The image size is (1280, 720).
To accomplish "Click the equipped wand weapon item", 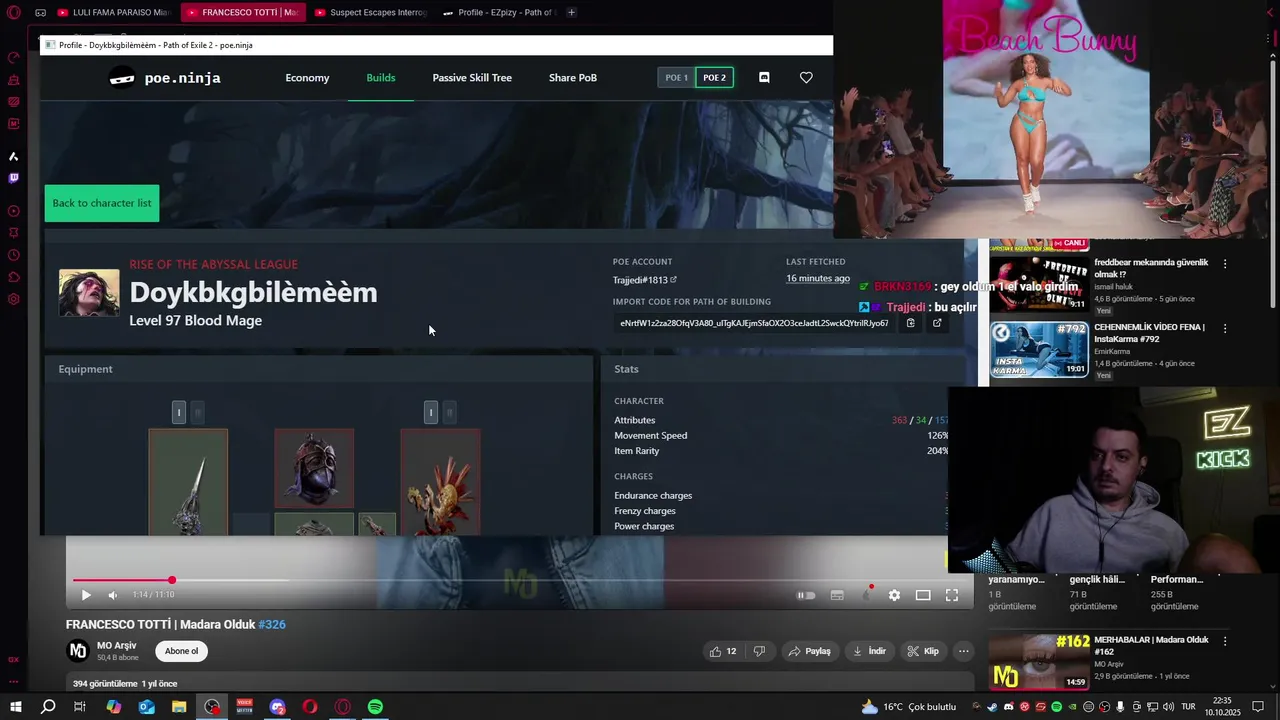I will point(188,482).
